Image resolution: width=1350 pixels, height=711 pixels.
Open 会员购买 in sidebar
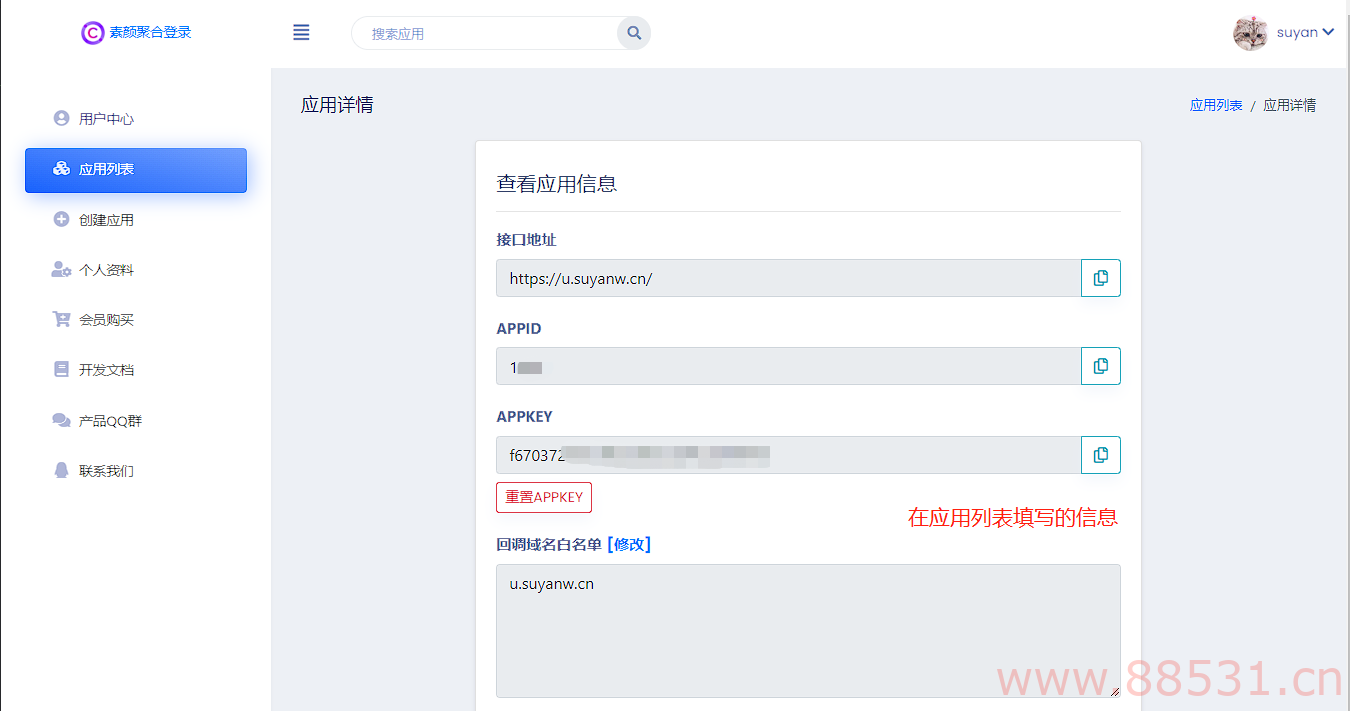pyautogui.click(x=136, y=320)
